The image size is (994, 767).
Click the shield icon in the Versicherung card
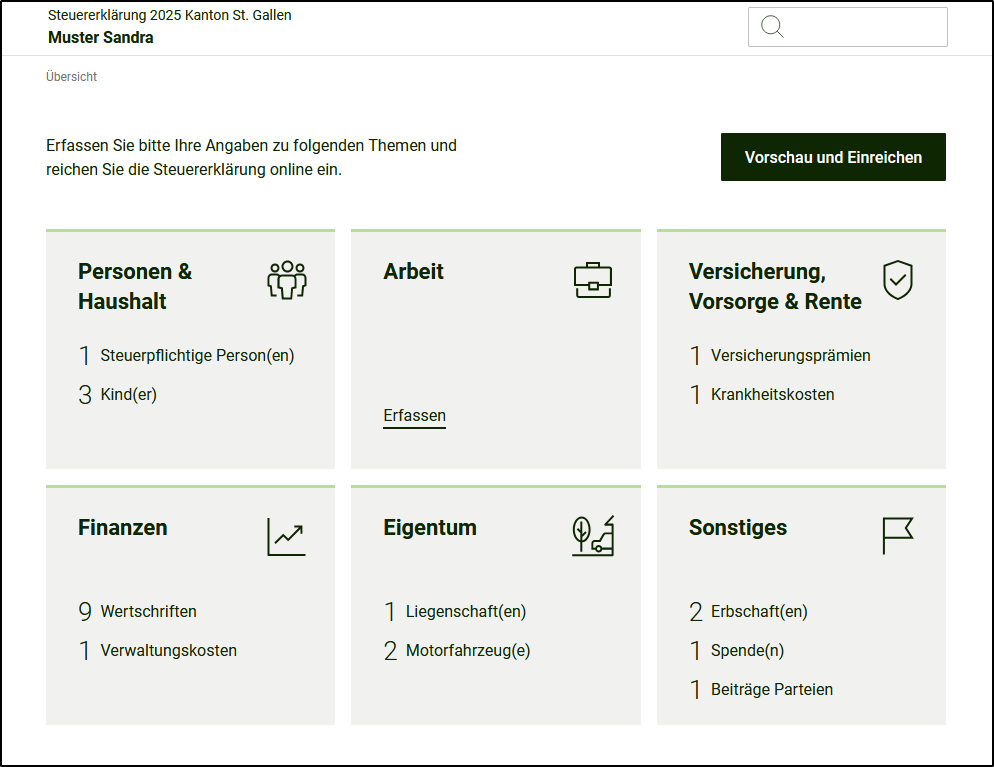tap(897, 280)
